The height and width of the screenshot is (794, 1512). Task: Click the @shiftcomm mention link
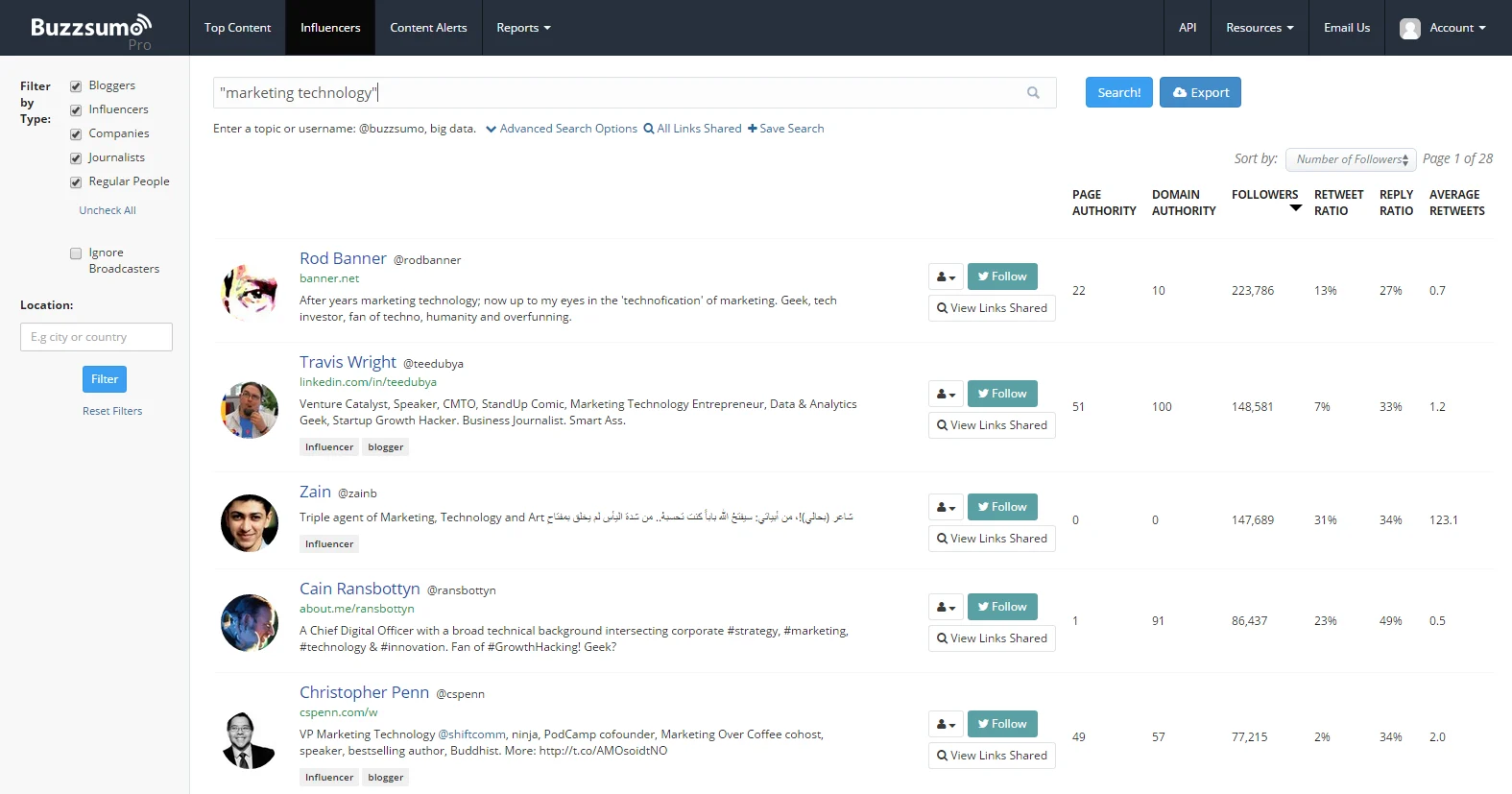[471, 734]
